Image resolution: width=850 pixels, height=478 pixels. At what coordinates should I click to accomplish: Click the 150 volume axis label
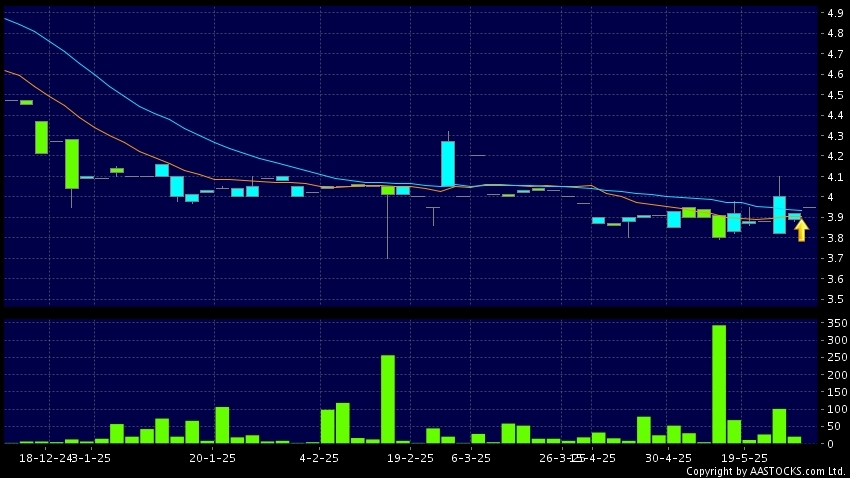point(837,392)
